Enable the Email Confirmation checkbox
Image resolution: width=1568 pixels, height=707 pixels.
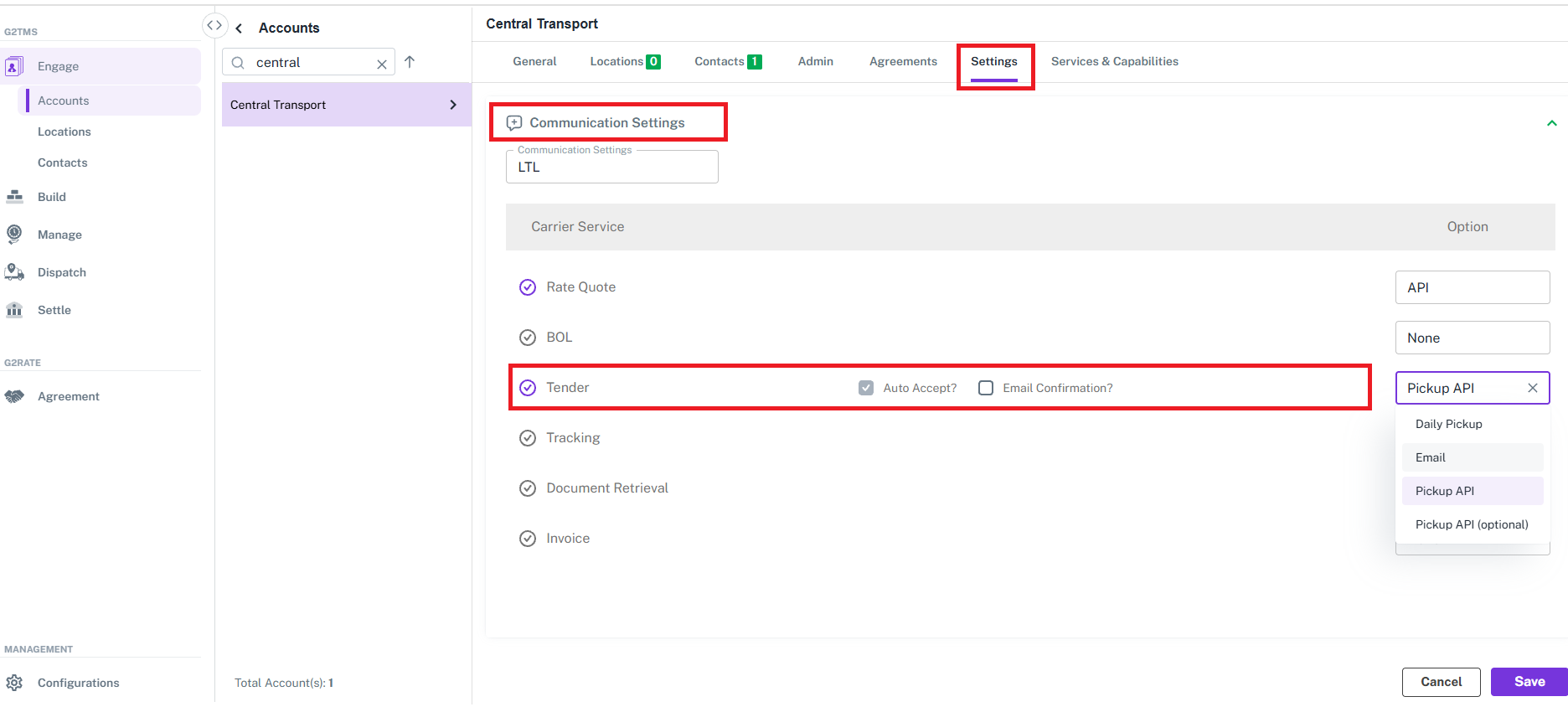pos(986,388)
